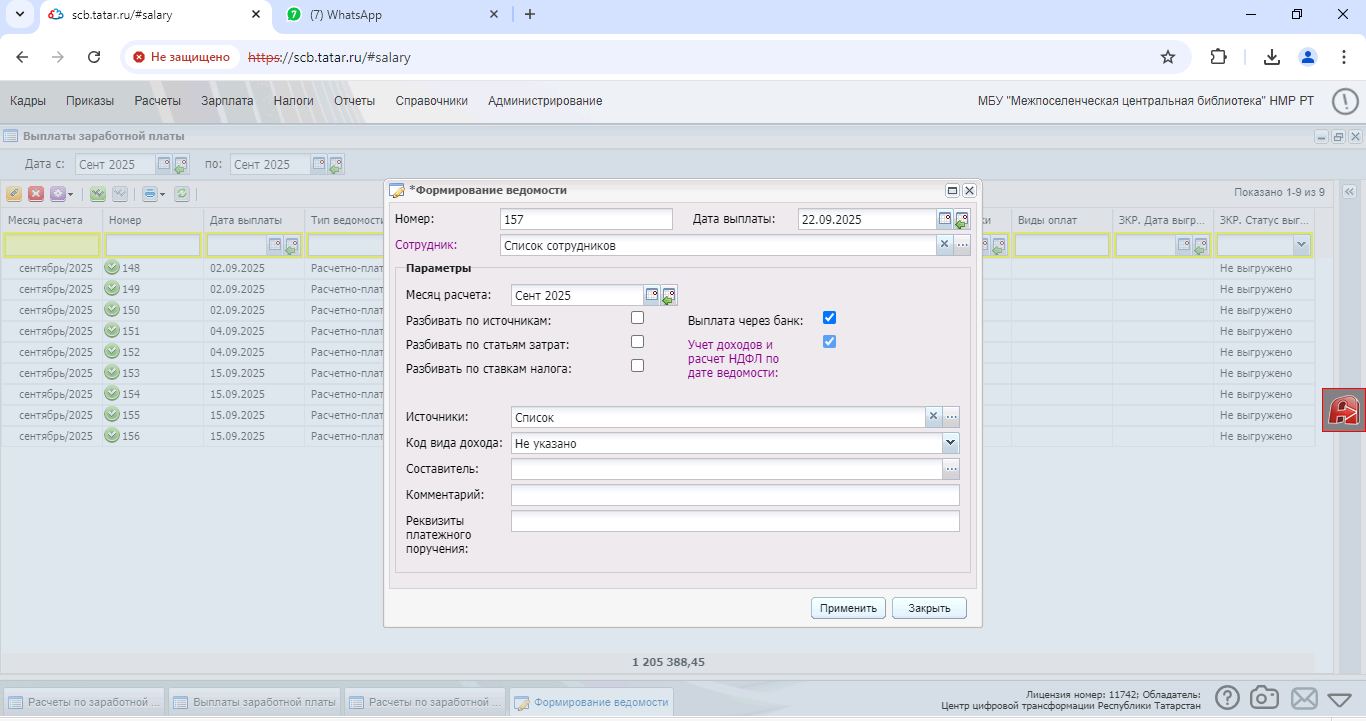The image size is (1366, 721).
Task: Click the purple gear actions icon
Action: [58, 194]
